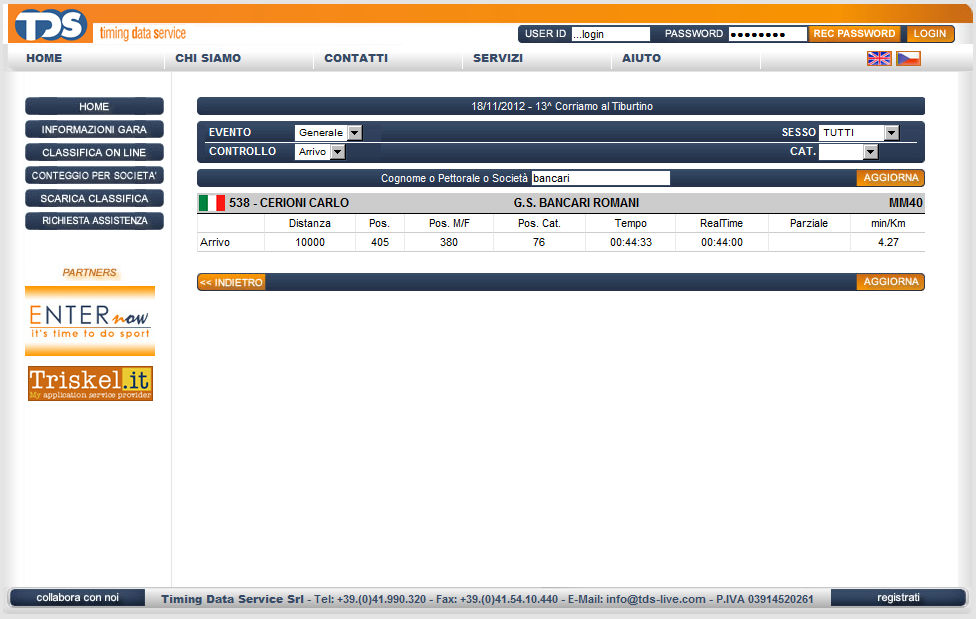Click the registrati link in the footer
This screenshot has width=976, height=619.
[x=898, y=597]
